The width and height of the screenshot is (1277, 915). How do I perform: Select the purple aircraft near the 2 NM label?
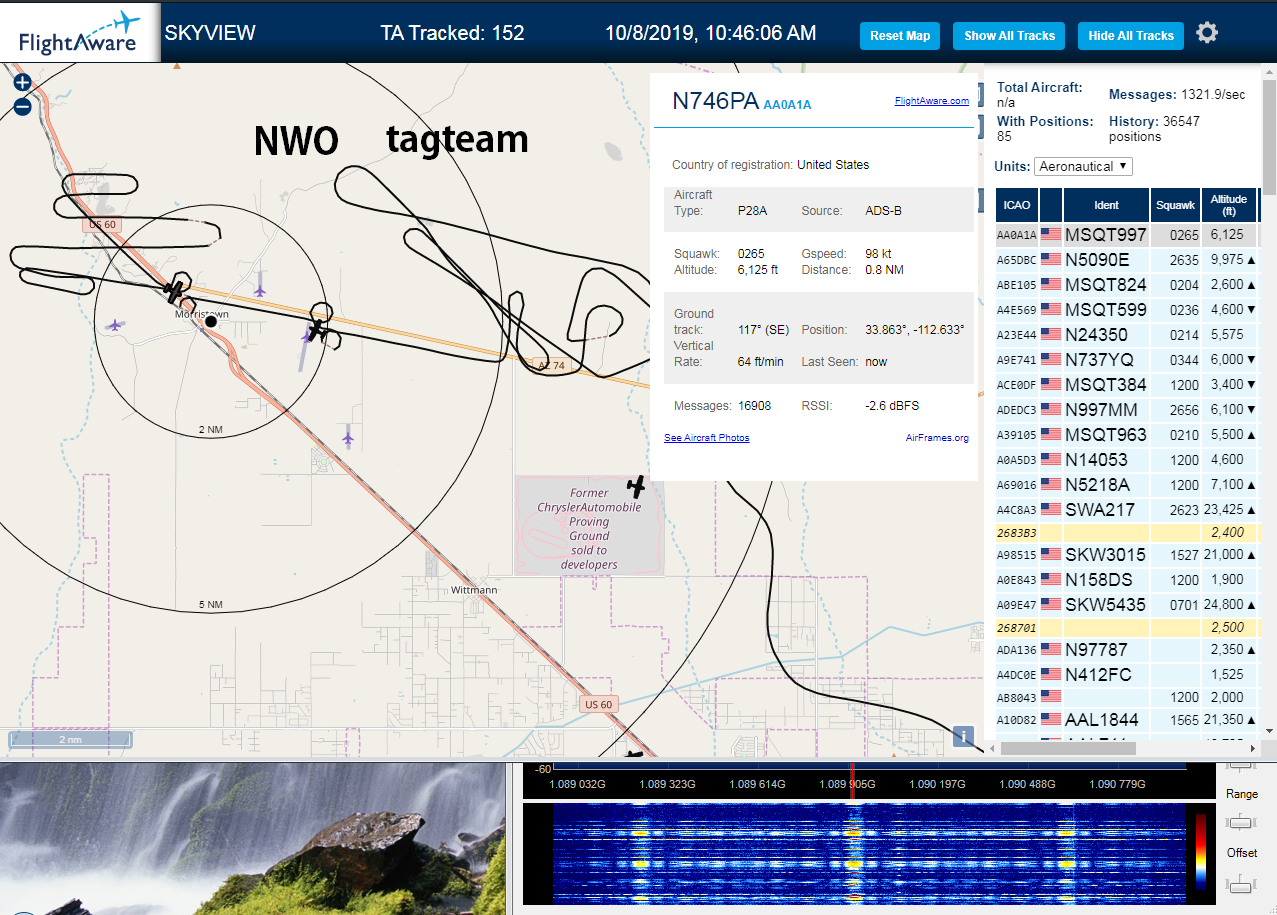[348, 437]
